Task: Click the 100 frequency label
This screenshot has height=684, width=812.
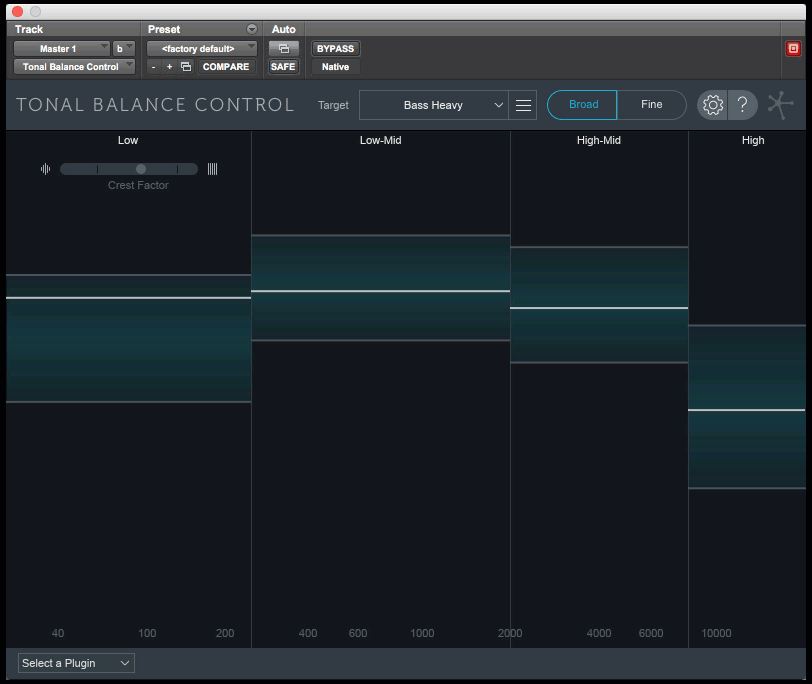Action: pyautogui.click(x=147, y=633)
